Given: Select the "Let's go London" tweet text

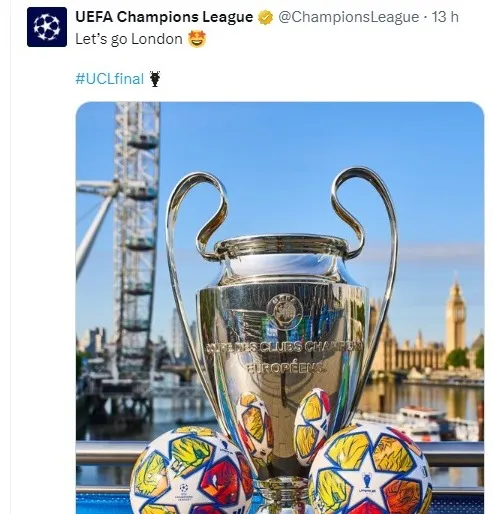Looking at the screenshot, I should (x=129, y=39).
